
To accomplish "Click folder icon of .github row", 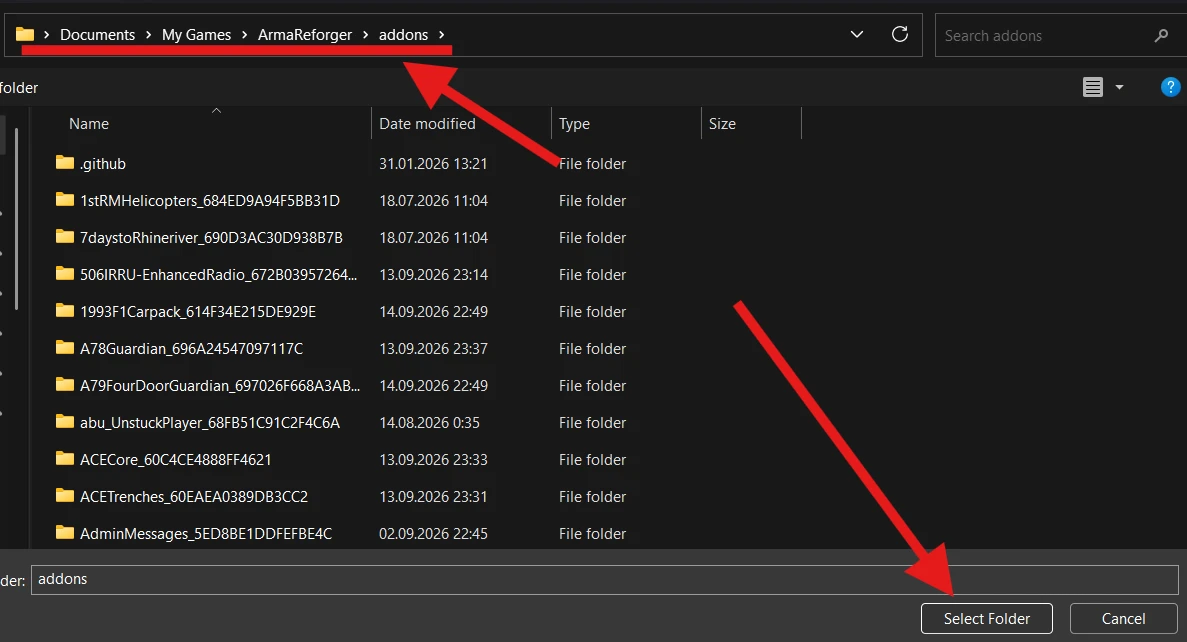I will [64, 163].
